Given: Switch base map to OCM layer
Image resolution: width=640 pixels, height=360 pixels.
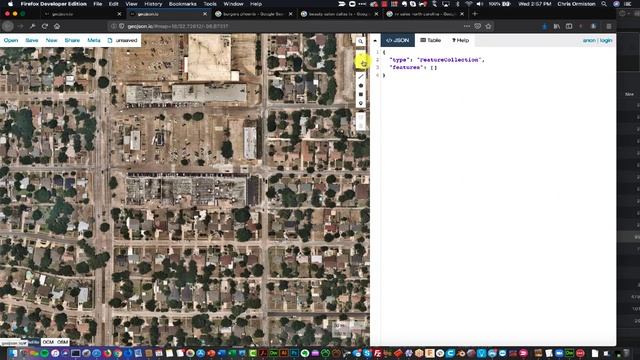Looking at the screenshot, I should (x=48, y=342).
